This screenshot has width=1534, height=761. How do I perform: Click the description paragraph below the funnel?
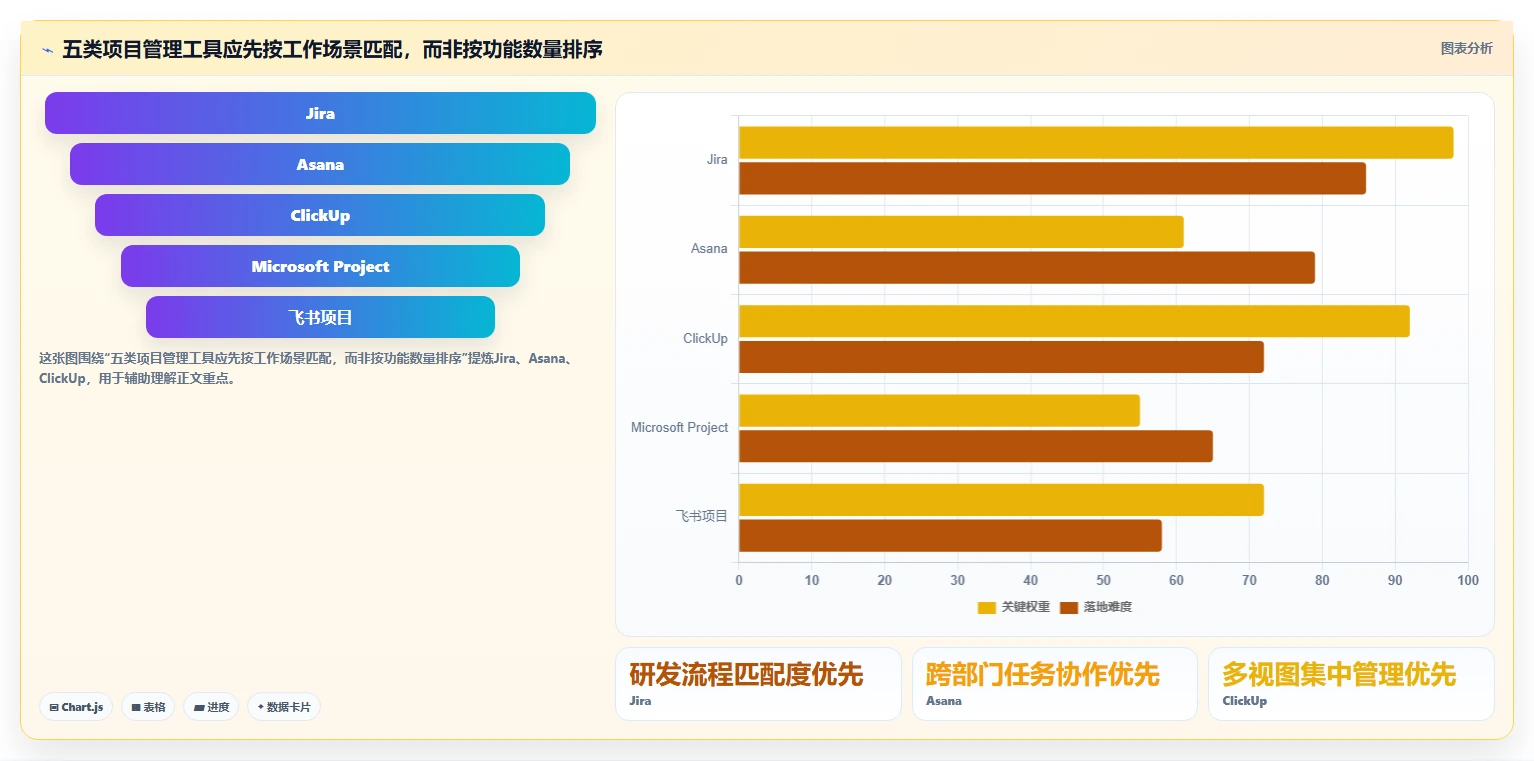(x=306, y=368)
